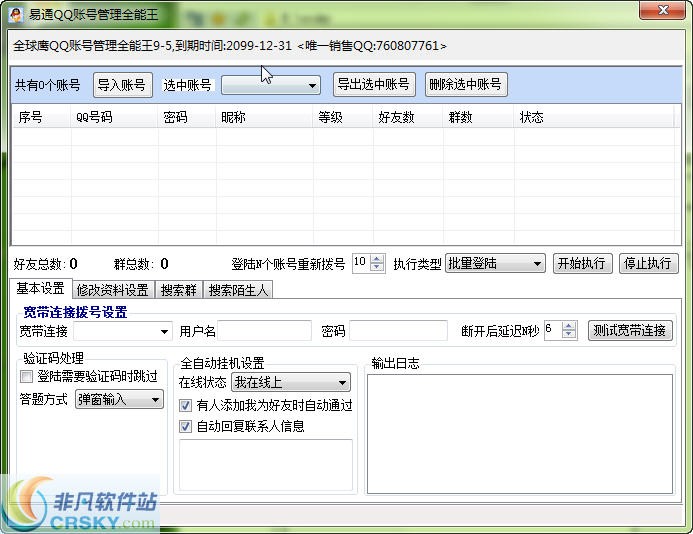This screenshot has height=534, width=693.
Task: Switch to the 搜索陌生人 tab
Action: (x=238, y=290)
